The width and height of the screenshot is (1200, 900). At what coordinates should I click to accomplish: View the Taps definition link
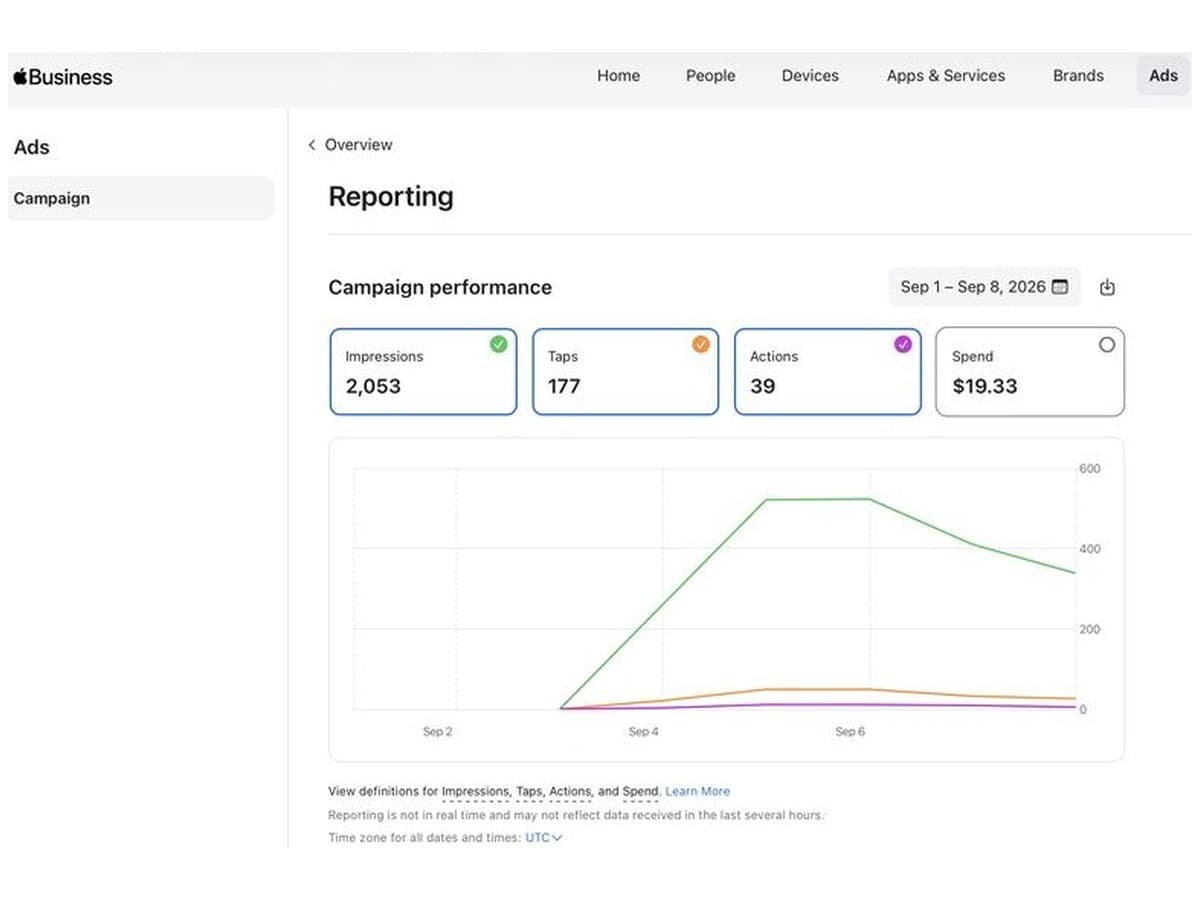tap(530, 791)
